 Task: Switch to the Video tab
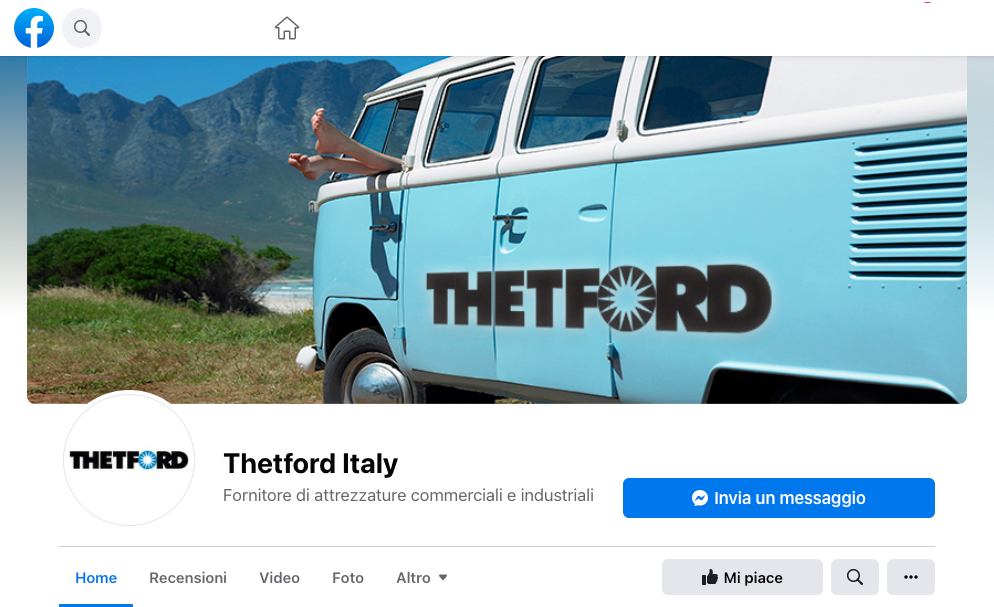280,577
